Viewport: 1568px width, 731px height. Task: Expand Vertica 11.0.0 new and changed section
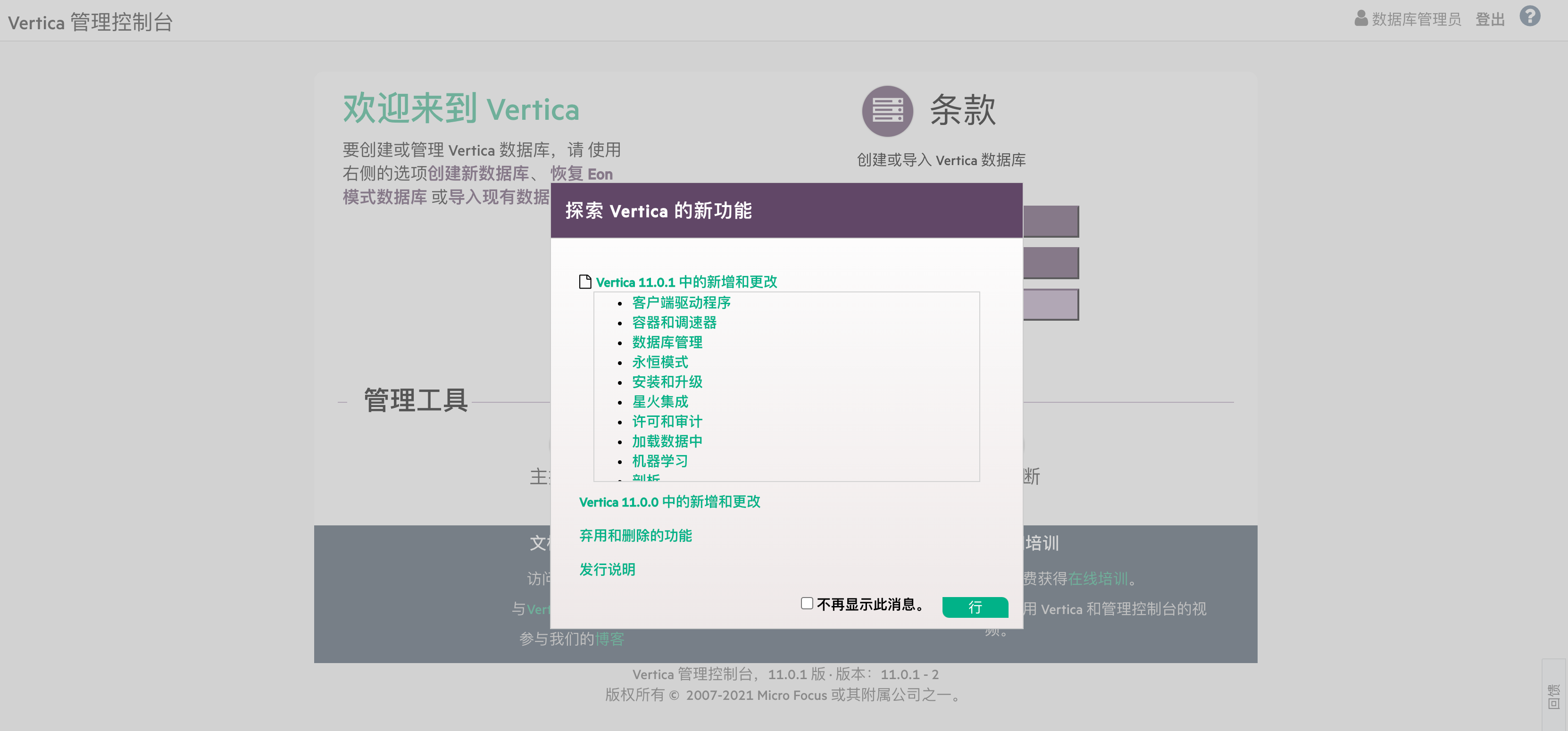[x=669, y=501]
